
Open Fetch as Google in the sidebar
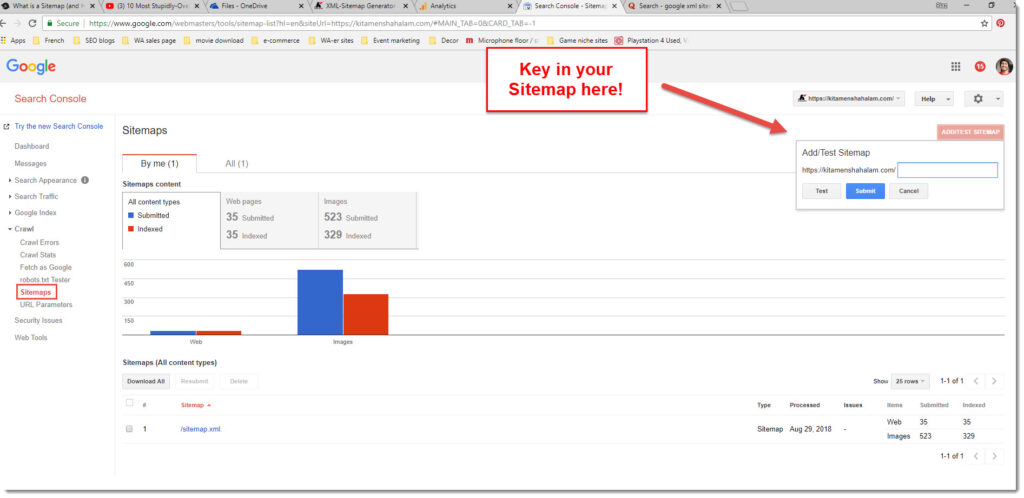[x=46, y=267]
